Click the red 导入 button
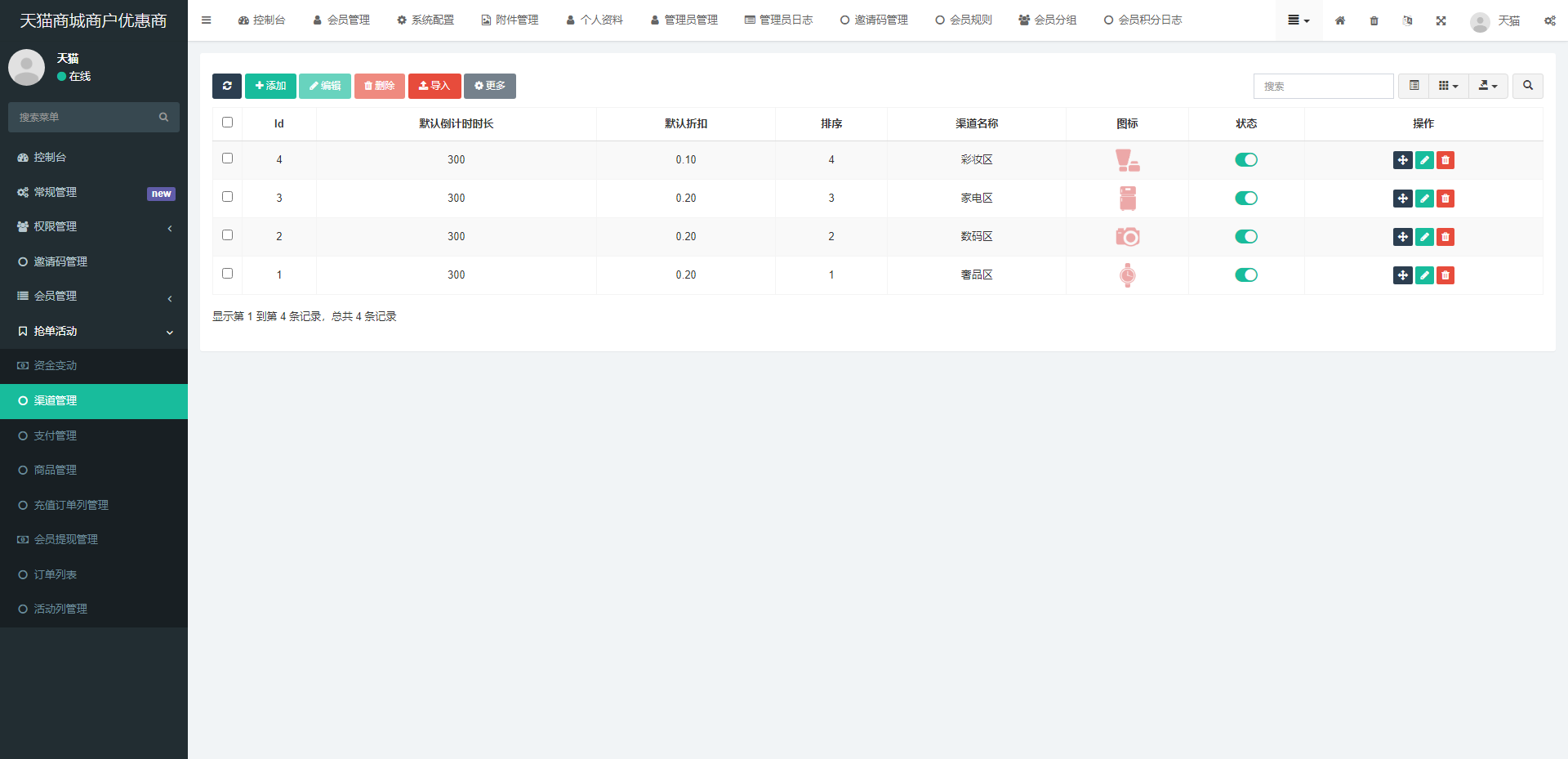 434,86
